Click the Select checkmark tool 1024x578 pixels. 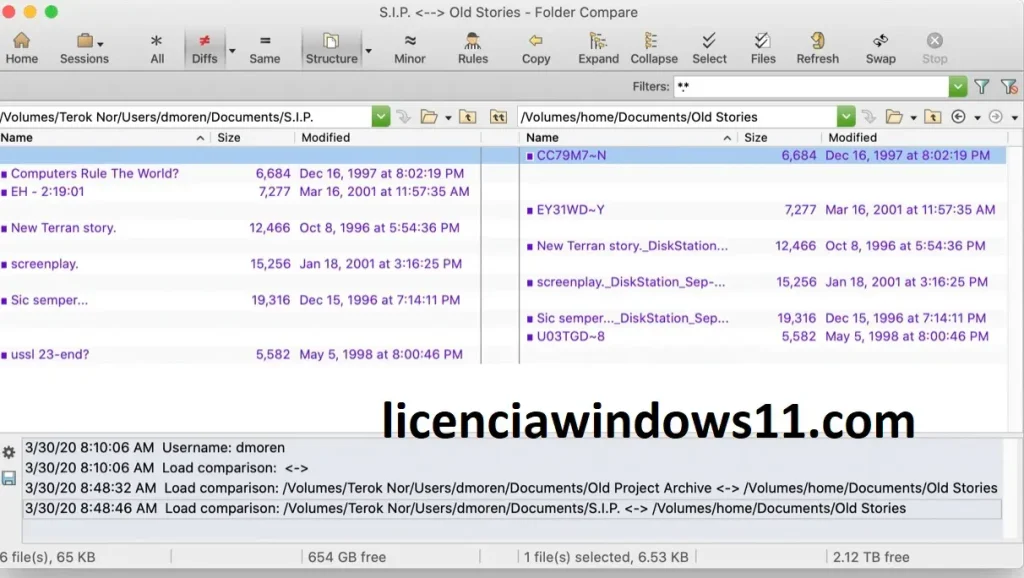pos(709,48)
